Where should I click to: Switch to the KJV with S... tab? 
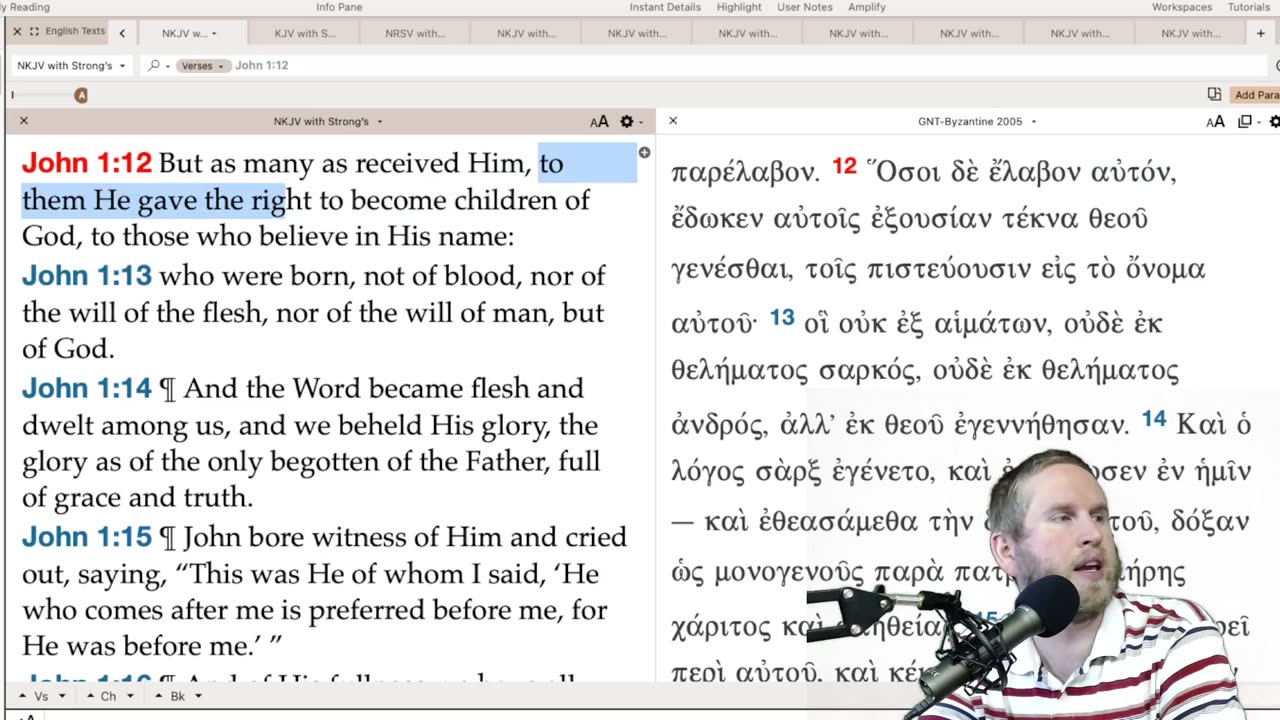pos(305,33)
